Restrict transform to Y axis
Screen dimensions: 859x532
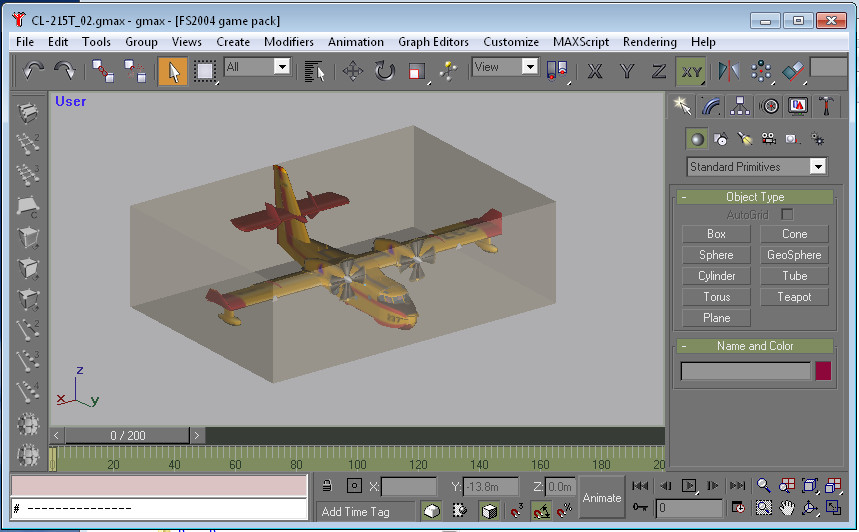coord(627,71)
